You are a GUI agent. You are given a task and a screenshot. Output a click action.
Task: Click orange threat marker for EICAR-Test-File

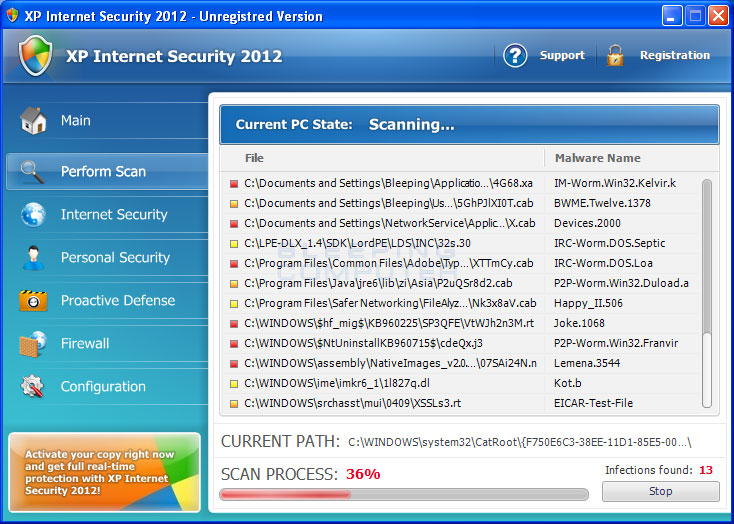pos(234,403)
